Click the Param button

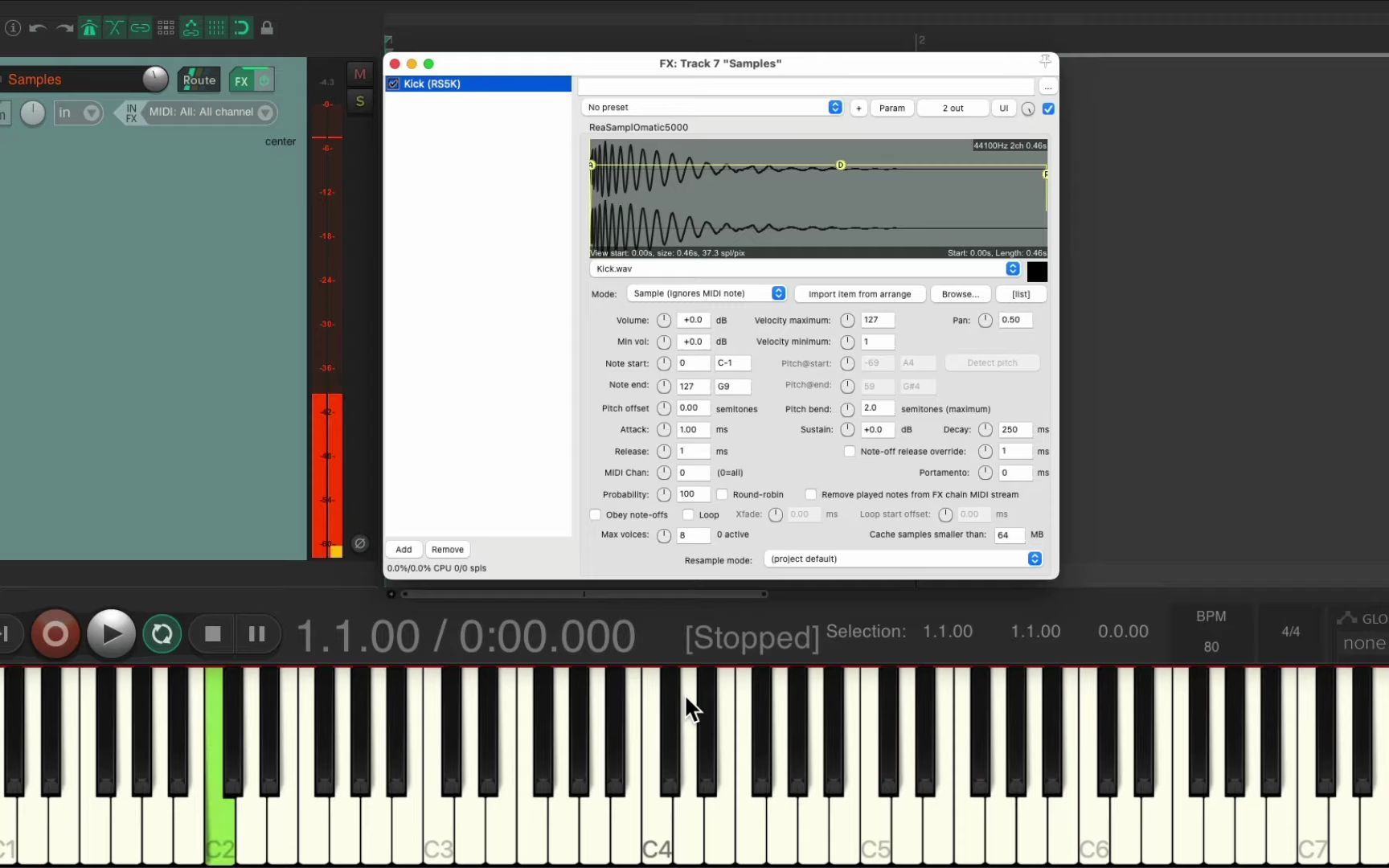891,108
